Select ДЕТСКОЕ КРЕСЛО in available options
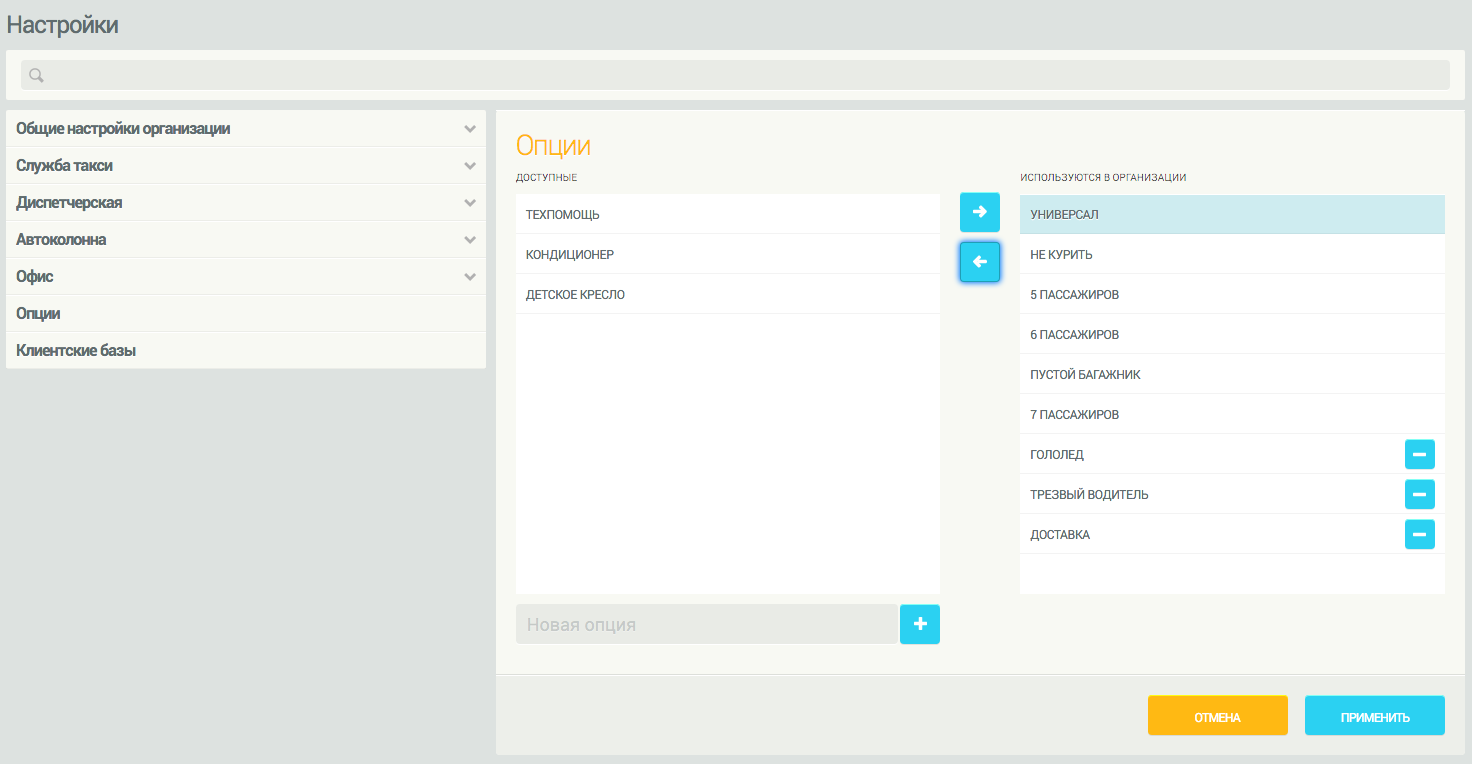 point(575,295)
